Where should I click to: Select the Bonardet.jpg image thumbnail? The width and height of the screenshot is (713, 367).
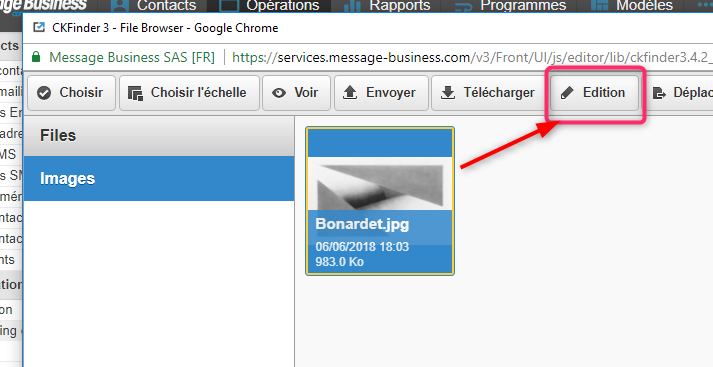point(380,201)
